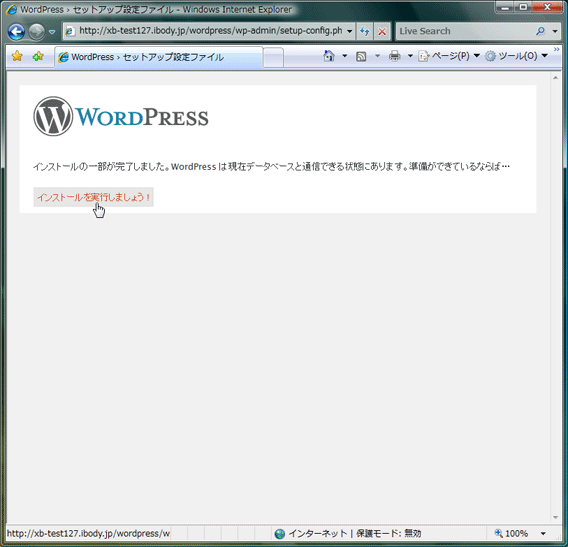This screenshot has width=568, height=547.
Task: Click the Refresh page icon
Action: tap(365, 32)
